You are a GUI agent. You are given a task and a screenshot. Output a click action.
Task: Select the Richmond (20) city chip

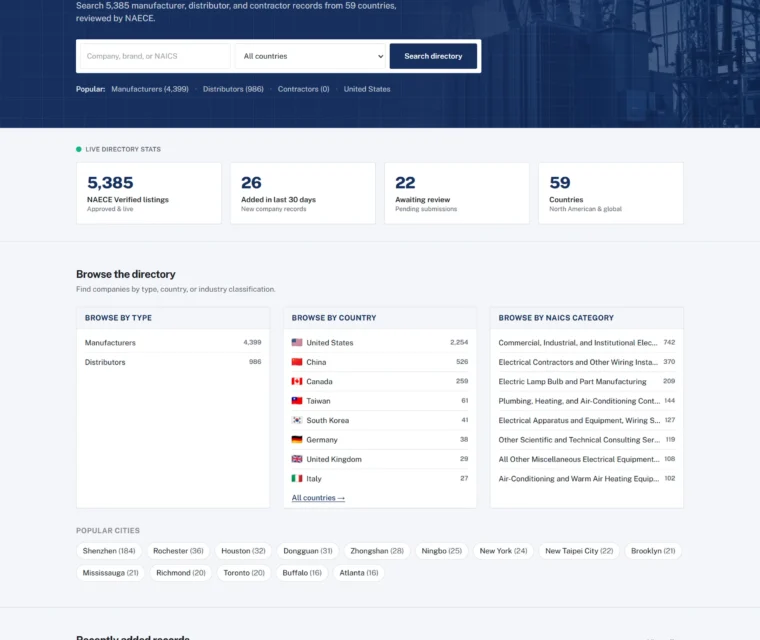(181, 573)
